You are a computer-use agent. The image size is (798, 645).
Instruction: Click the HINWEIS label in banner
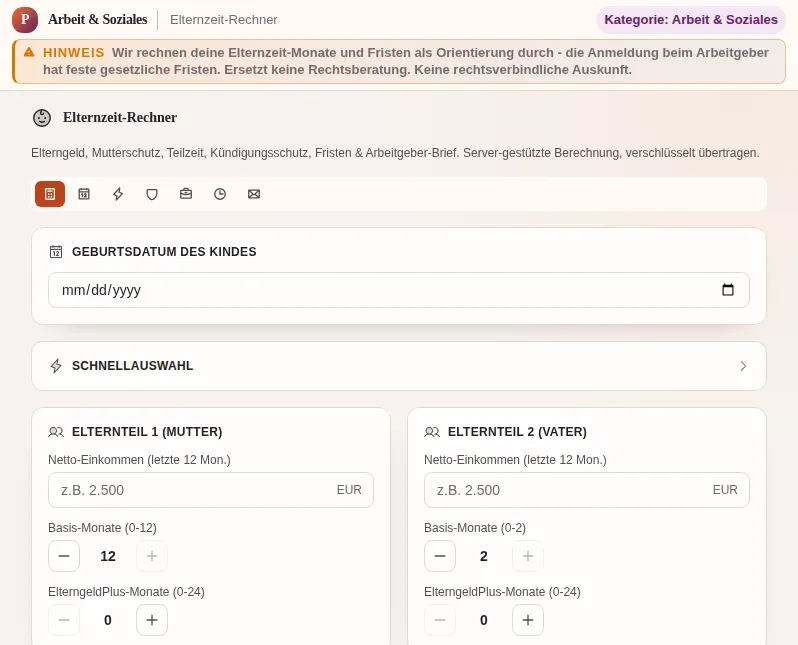point(73,52)
